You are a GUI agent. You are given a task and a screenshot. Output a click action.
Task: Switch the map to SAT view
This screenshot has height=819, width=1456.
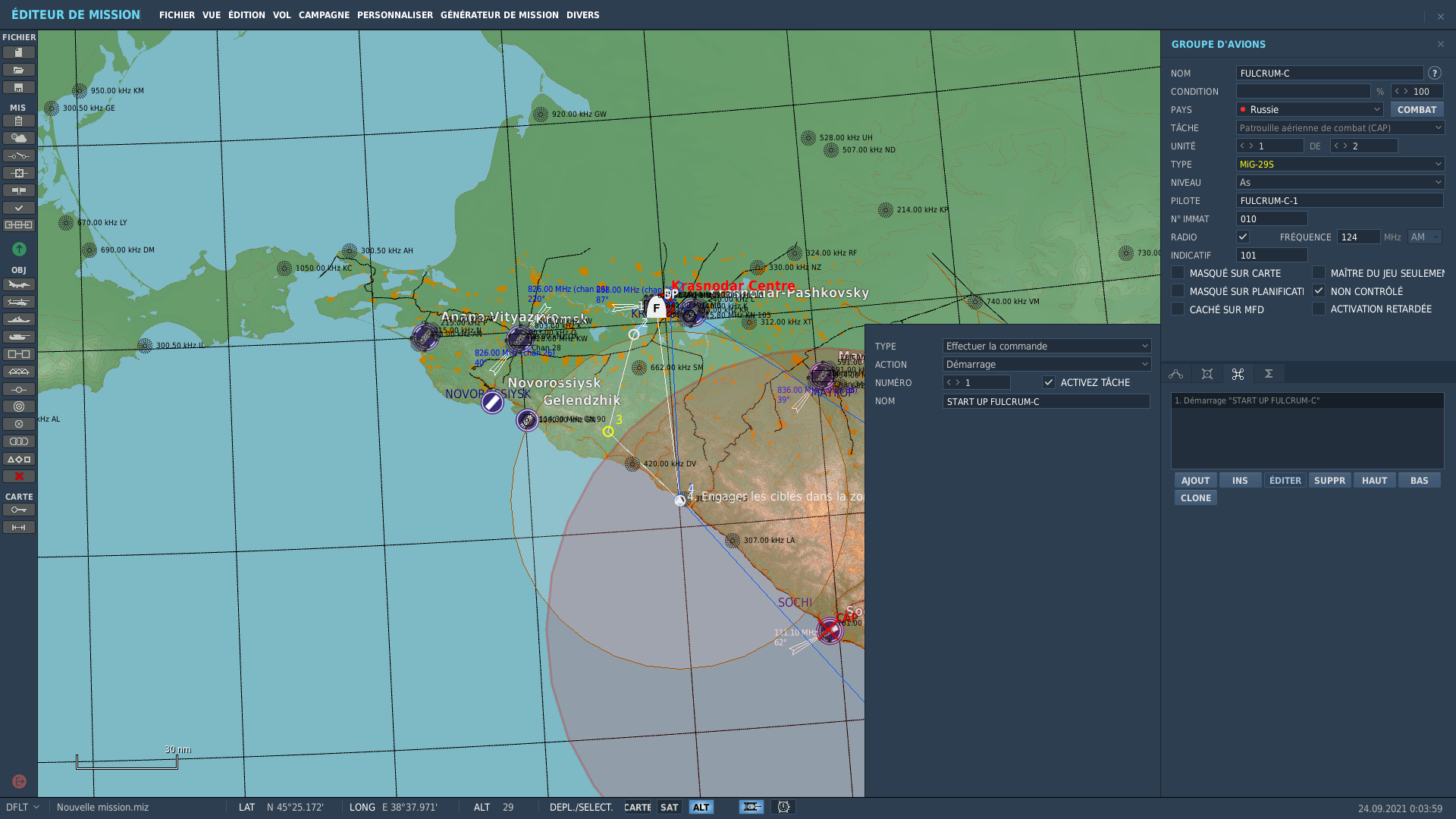click(x=669, y=807)
